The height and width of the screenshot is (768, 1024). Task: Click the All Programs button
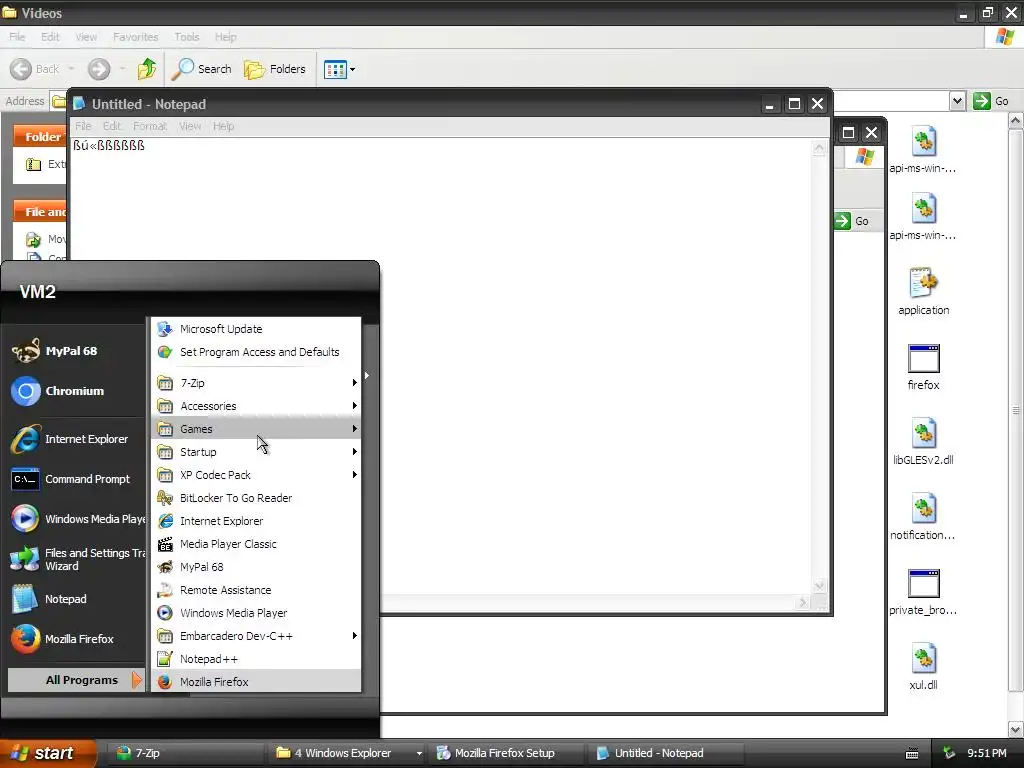click(76, 680)
